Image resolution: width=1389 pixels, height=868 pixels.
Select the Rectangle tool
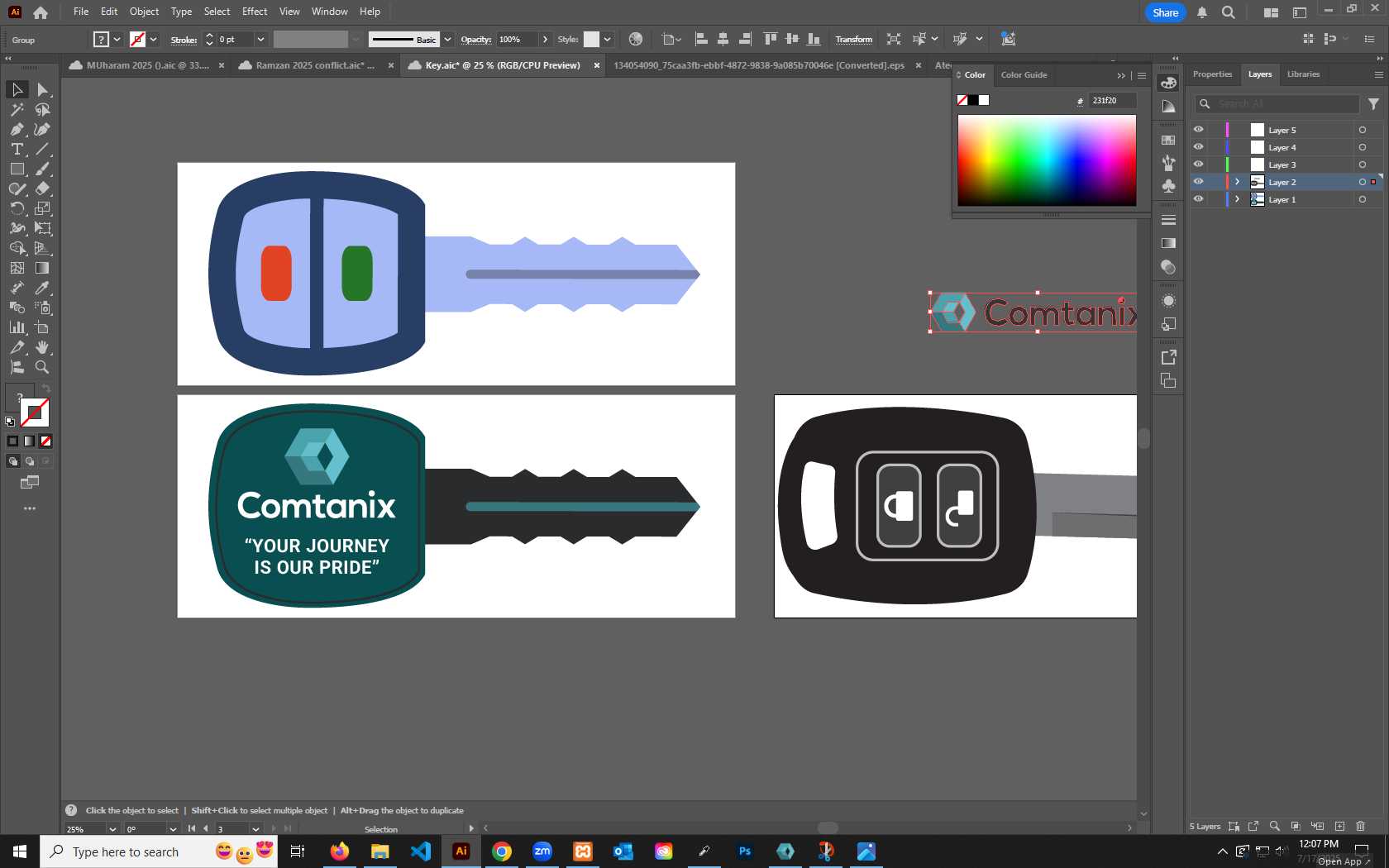click(x=17, y=169)
